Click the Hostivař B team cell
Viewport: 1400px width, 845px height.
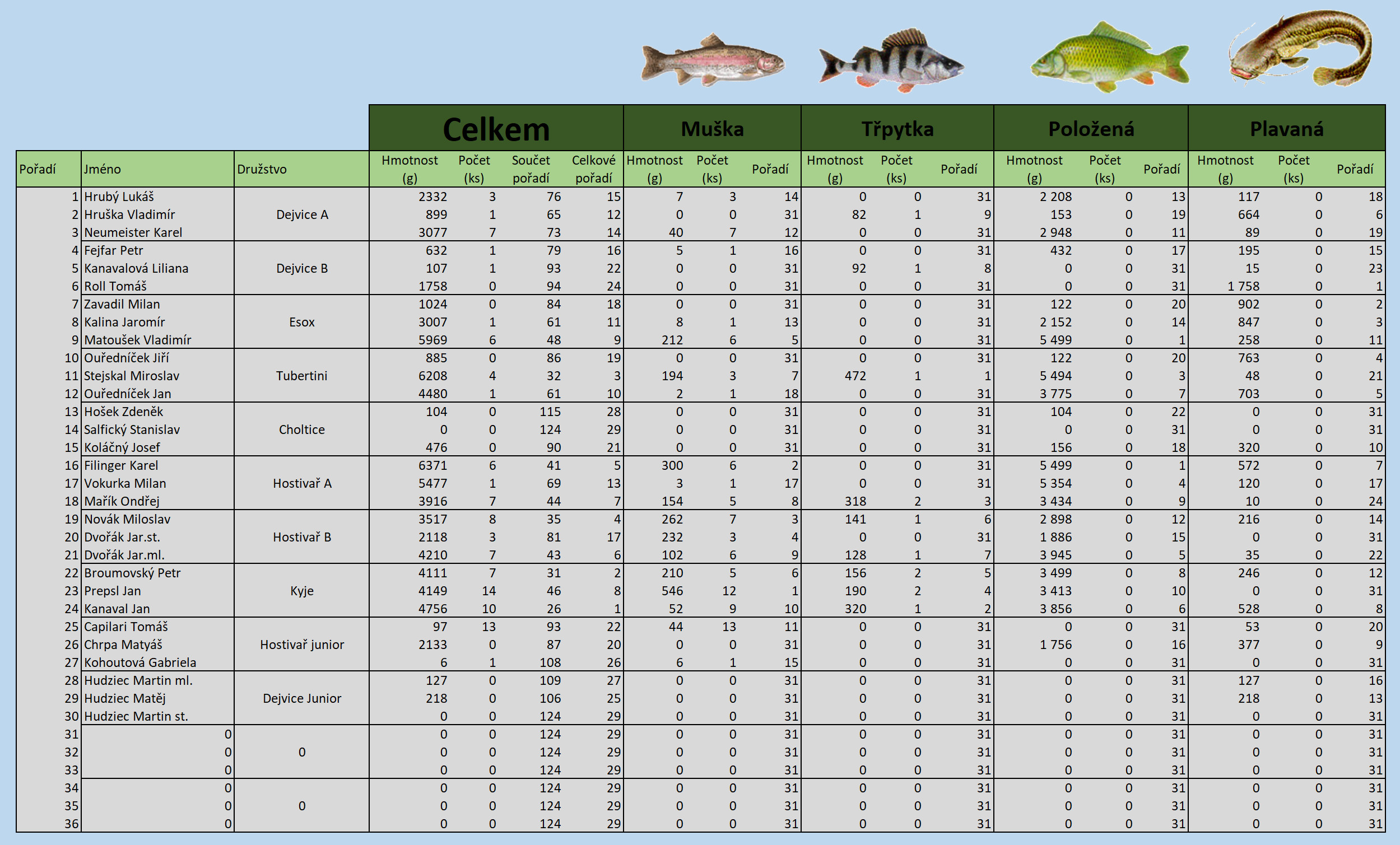tap(302, 537)
